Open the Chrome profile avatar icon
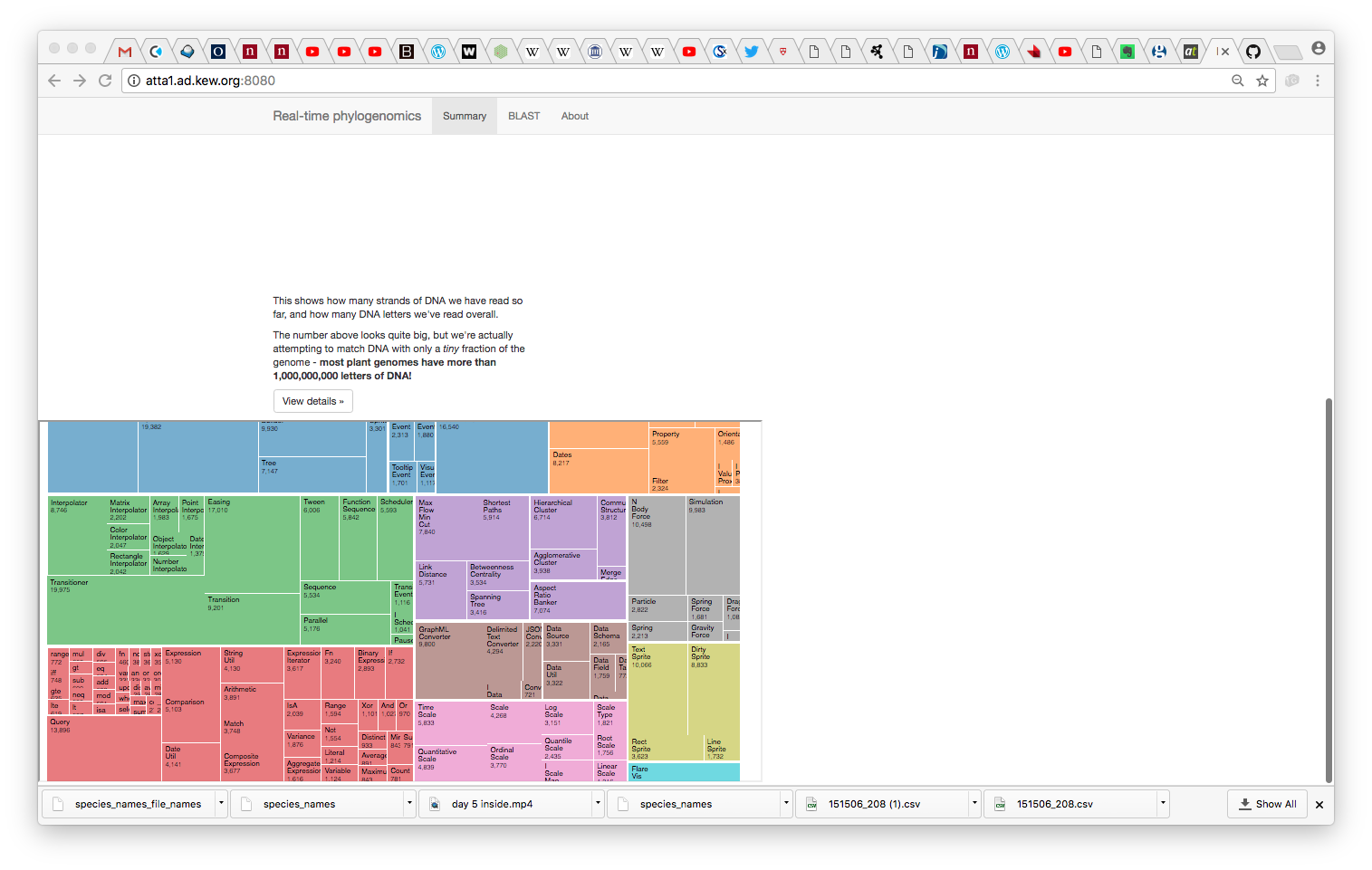This screenshot has height=870, width=1372. tap(1318, 48)
